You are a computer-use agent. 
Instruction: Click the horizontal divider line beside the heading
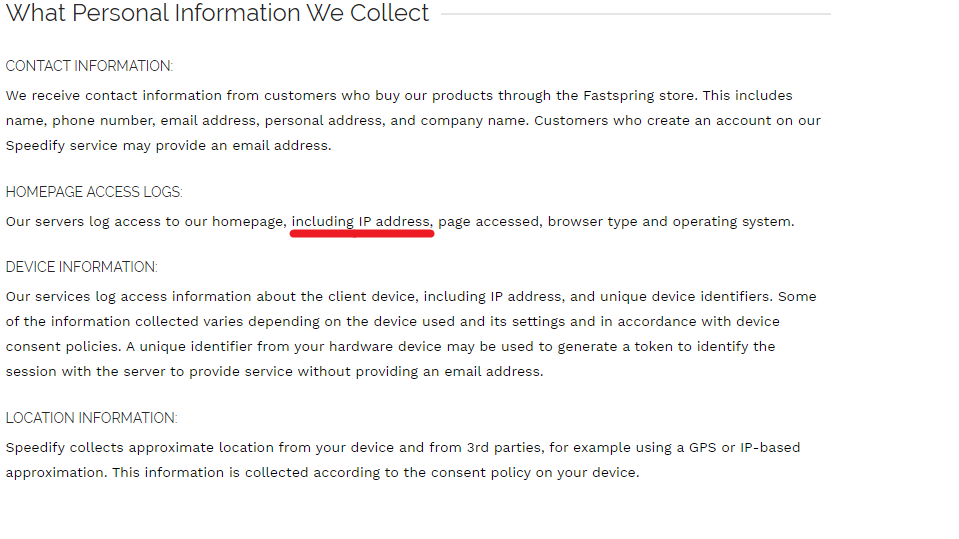click(635, 14)
